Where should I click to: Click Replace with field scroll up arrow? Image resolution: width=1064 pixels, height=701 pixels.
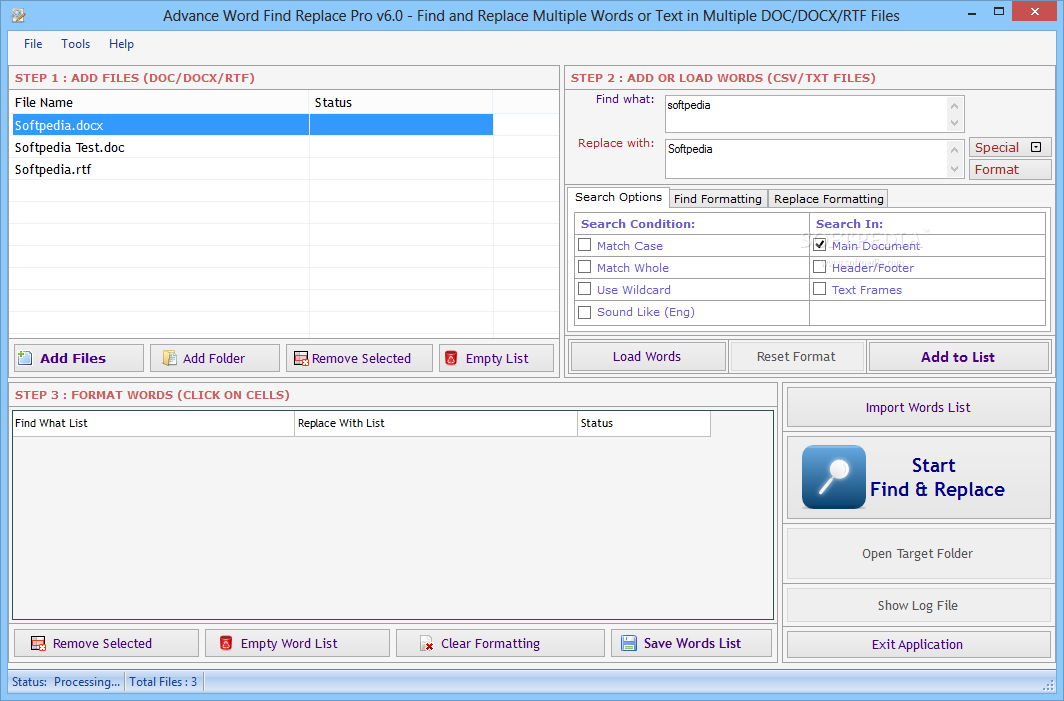click(x=955, y=150)
